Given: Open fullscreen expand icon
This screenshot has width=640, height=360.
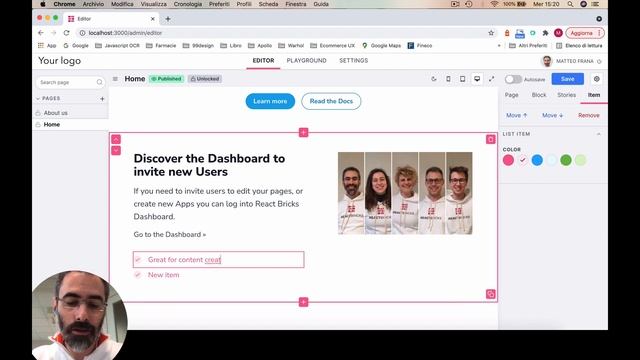Looking at the screenshot, I should pyautogui.click(x=491, y=79).
